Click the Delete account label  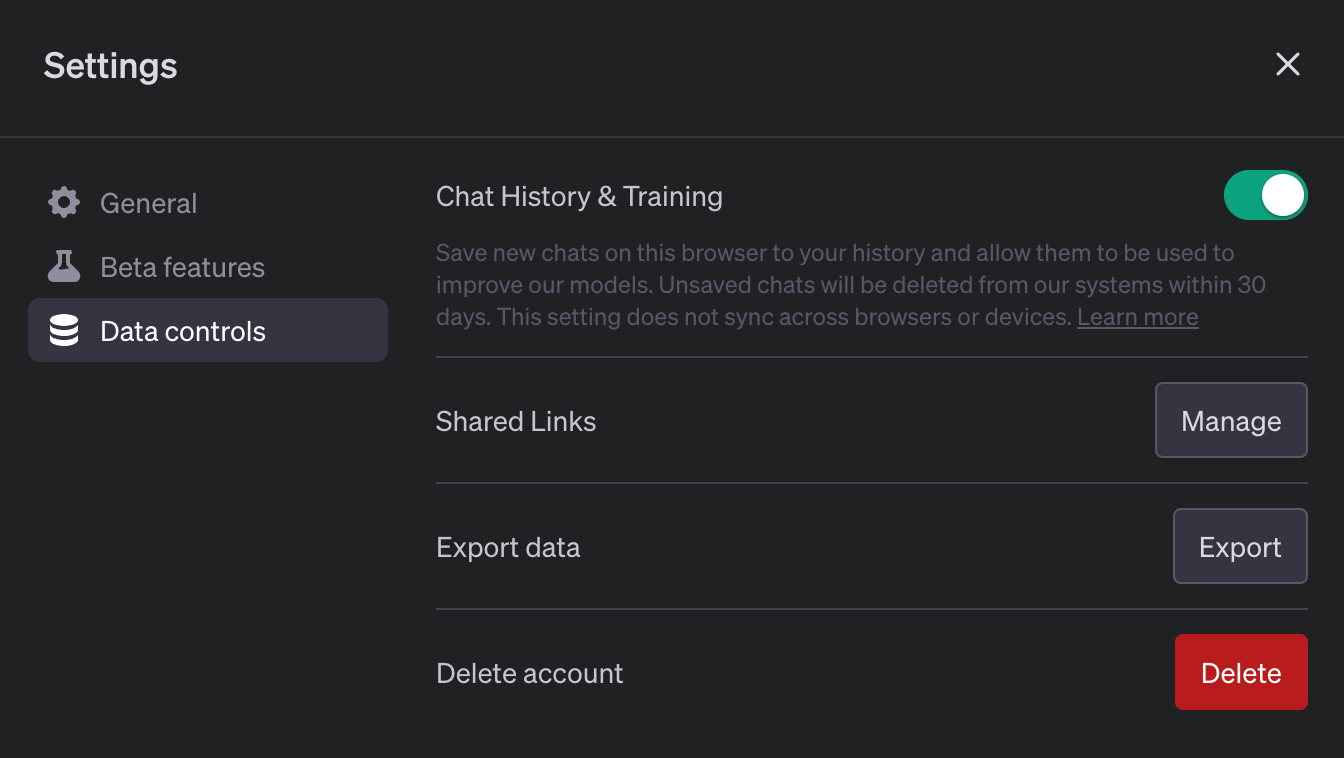(530, 673)
